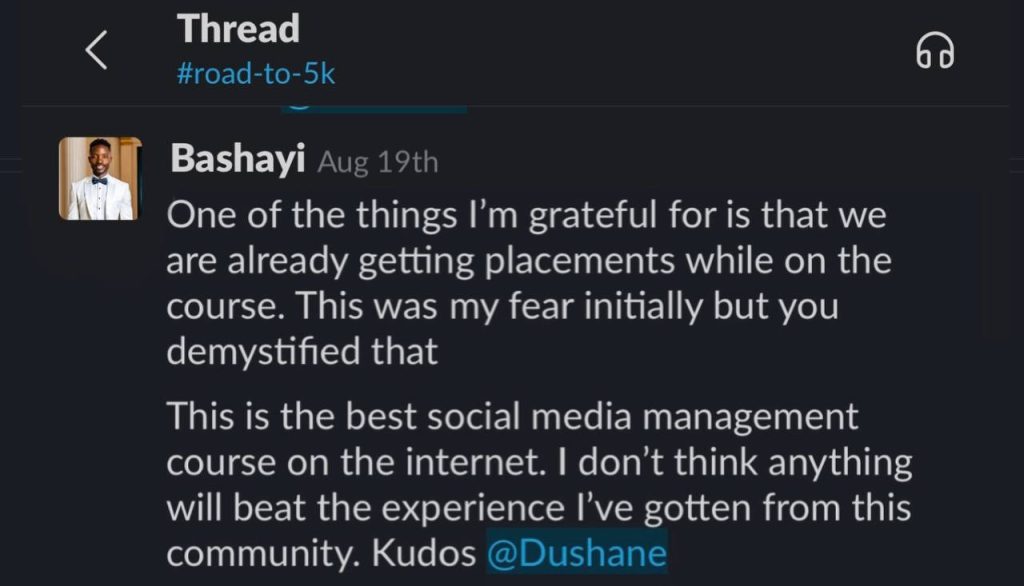1024x586 pixels.
Task: Click the text "demystified that"
Action: (302, 352)
